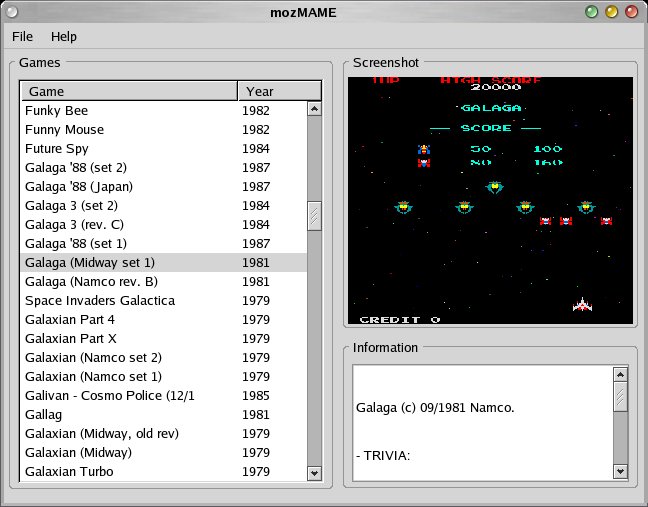
Task: Click Information panel scroll-down arrow
Action: point(620,471)
